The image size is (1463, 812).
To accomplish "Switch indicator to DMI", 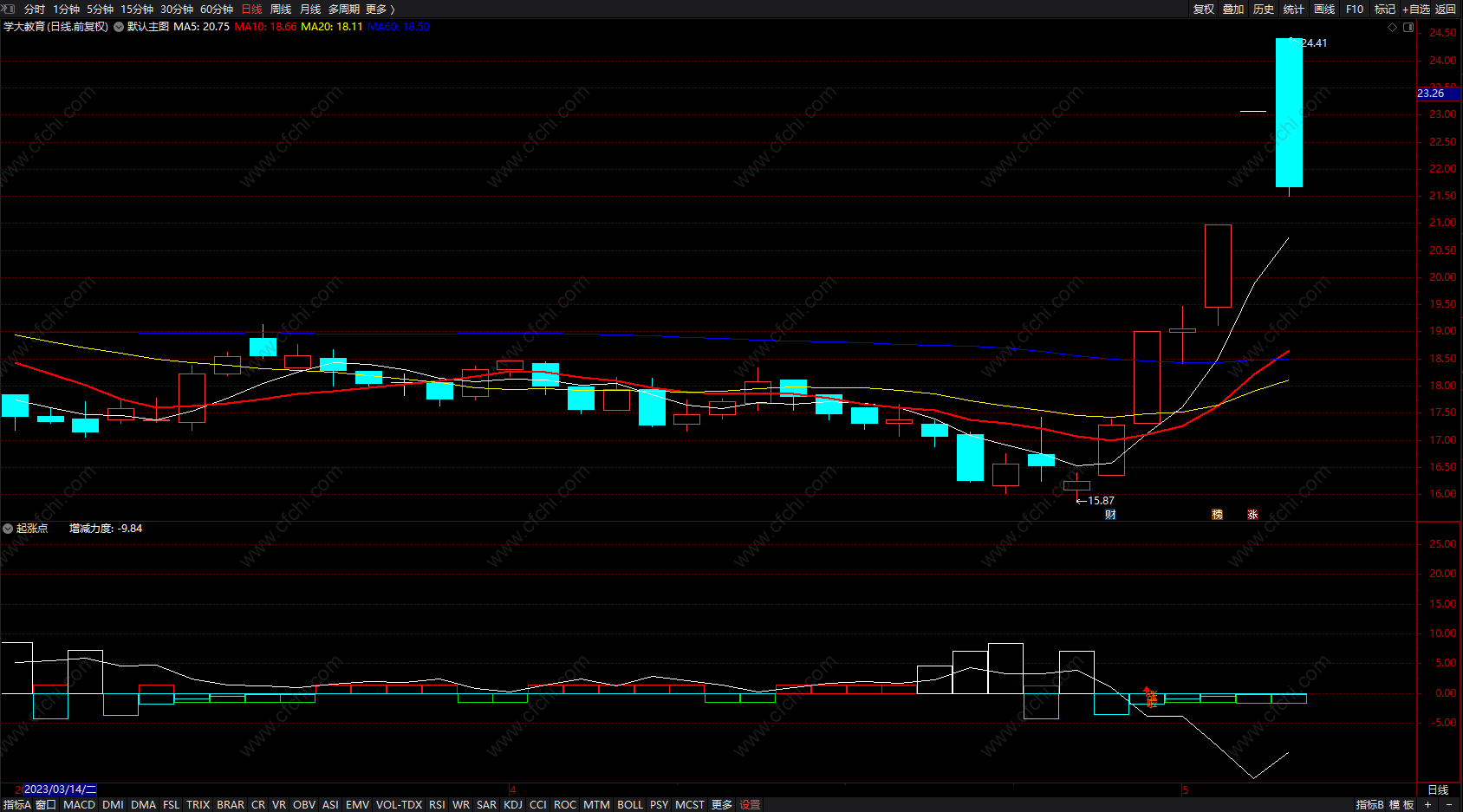I will point(113,804).
